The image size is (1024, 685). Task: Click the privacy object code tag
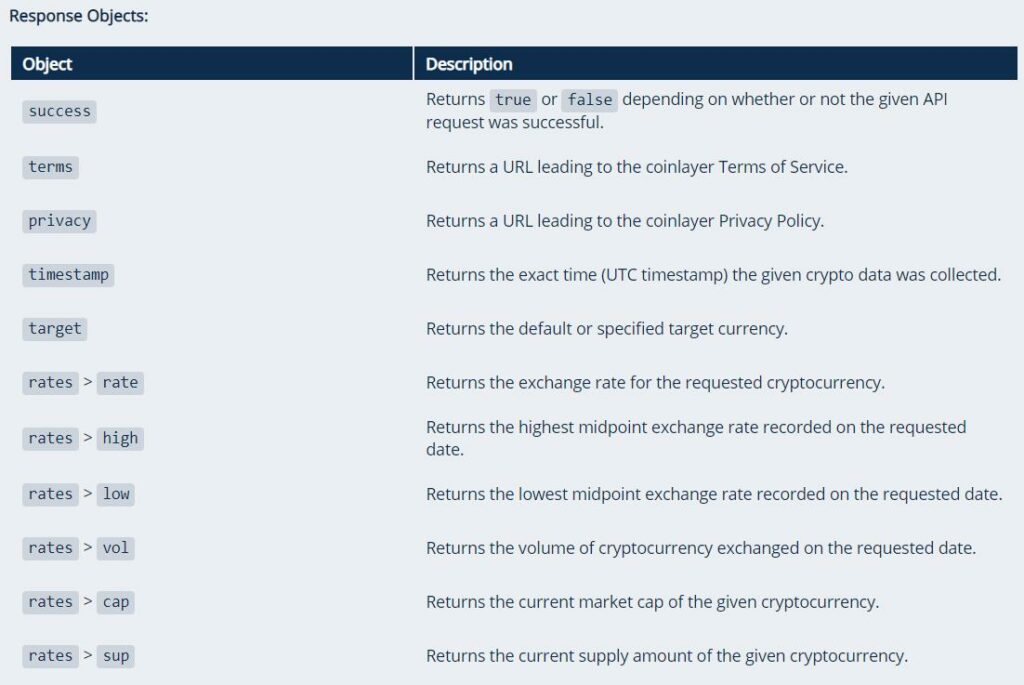tap(59, 221)
